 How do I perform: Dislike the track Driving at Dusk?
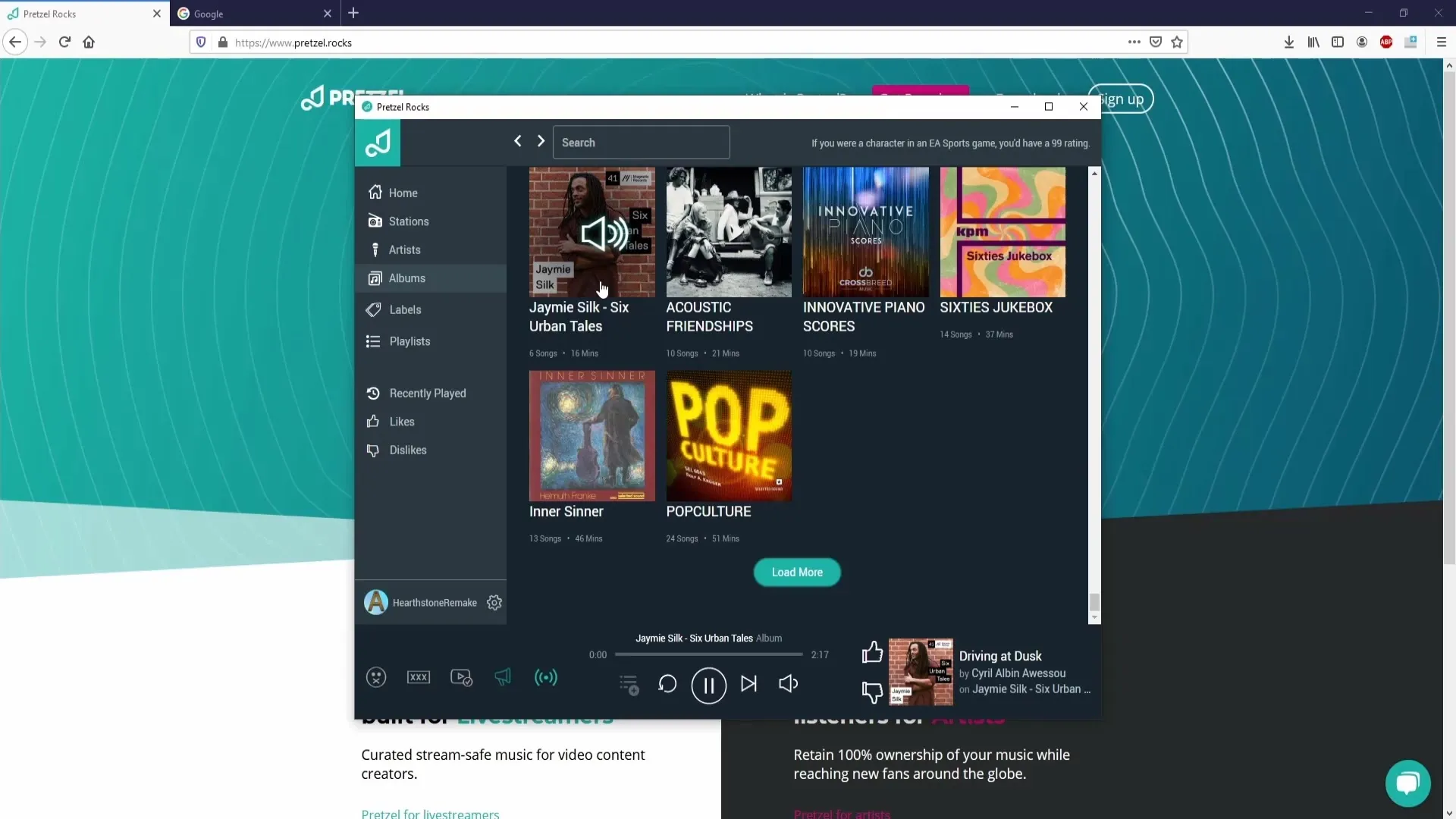point(873,692)
